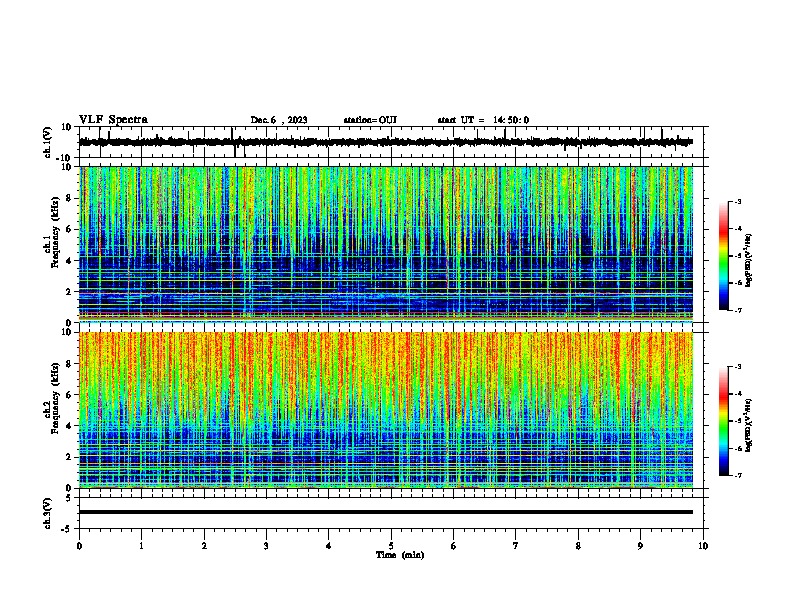This screenshot has height=612, width=792.
Task: Click the "VLF Spectra" title text
Action: [113, 120]
